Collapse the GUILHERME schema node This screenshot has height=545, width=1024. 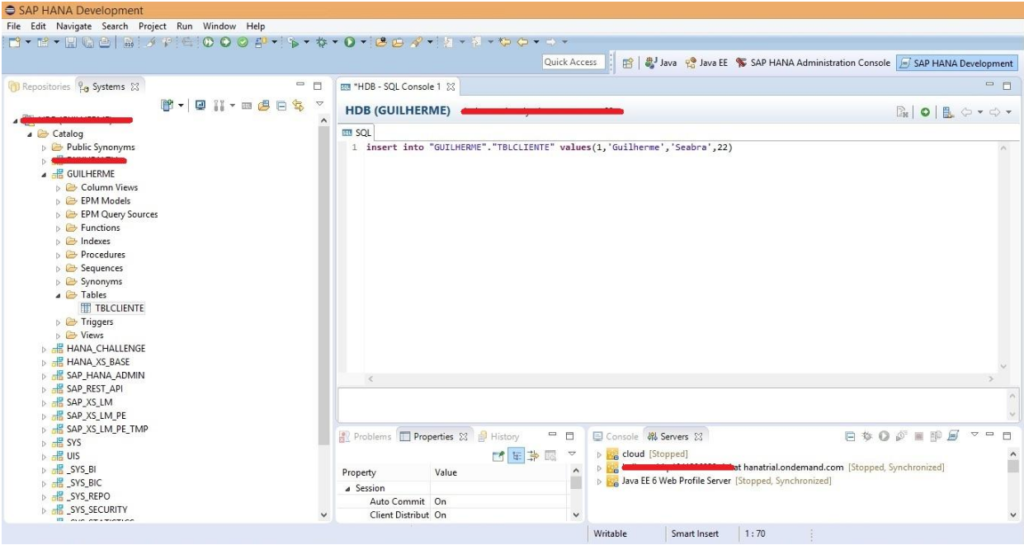point(44,174)
